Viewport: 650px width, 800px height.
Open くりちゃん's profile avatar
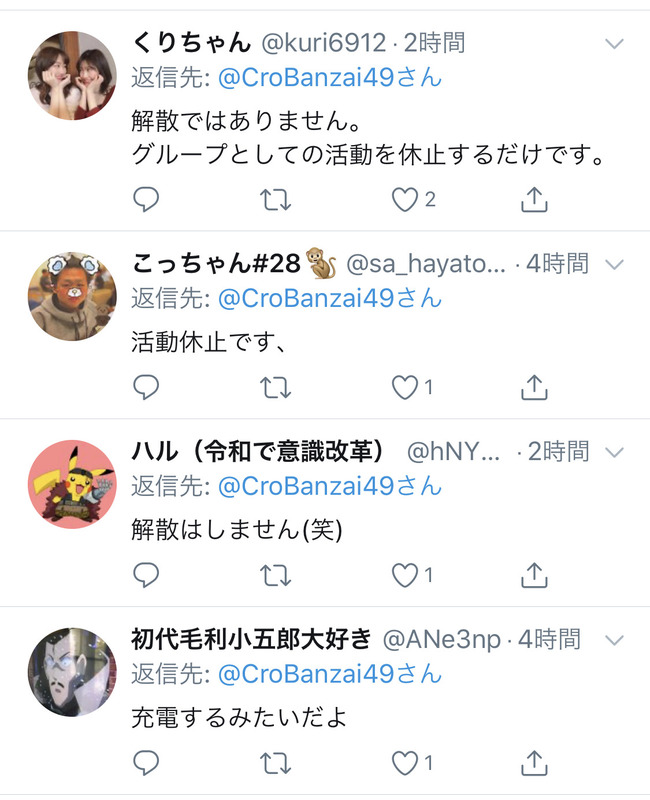tap(72, 76)
